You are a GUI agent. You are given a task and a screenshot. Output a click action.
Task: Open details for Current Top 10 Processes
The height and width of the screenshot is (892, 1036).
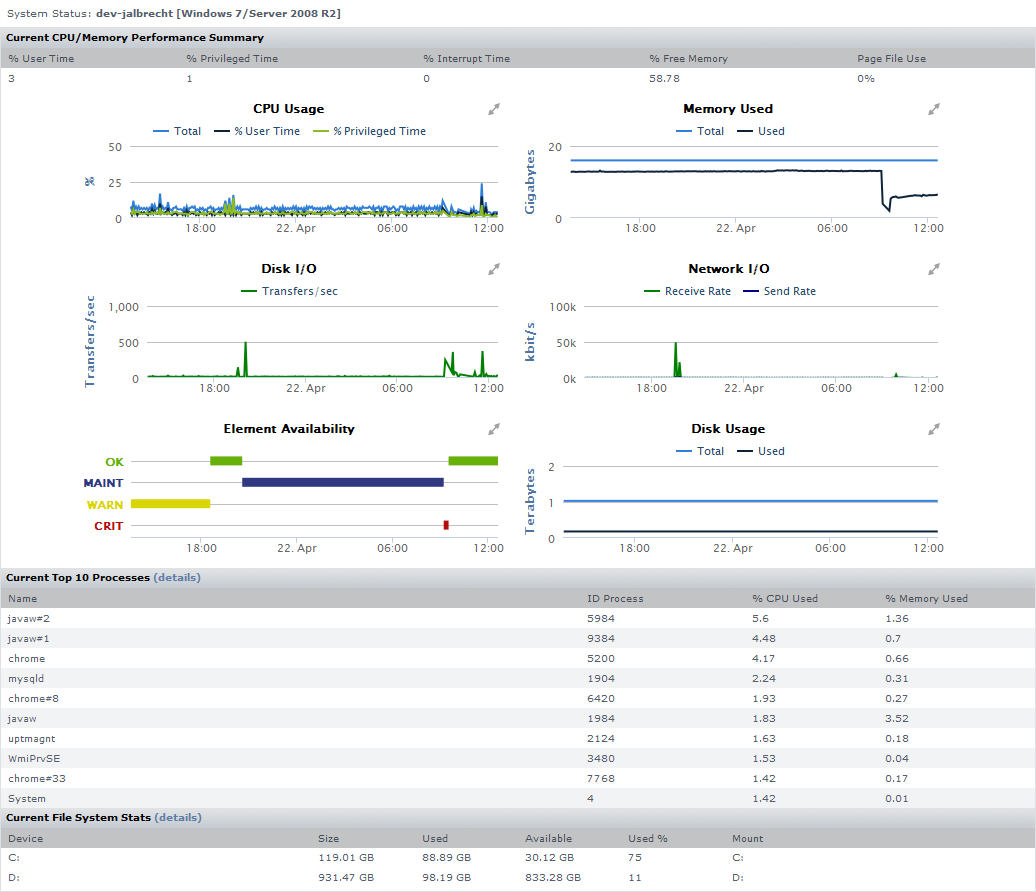click(x=177, y=578)
